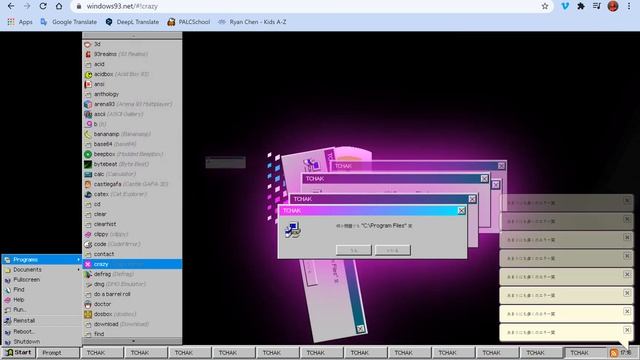Click the programs list scroll-down arrow
Image resolution: width=640 pixels, height=360 pixels.
tap(132, 341)
